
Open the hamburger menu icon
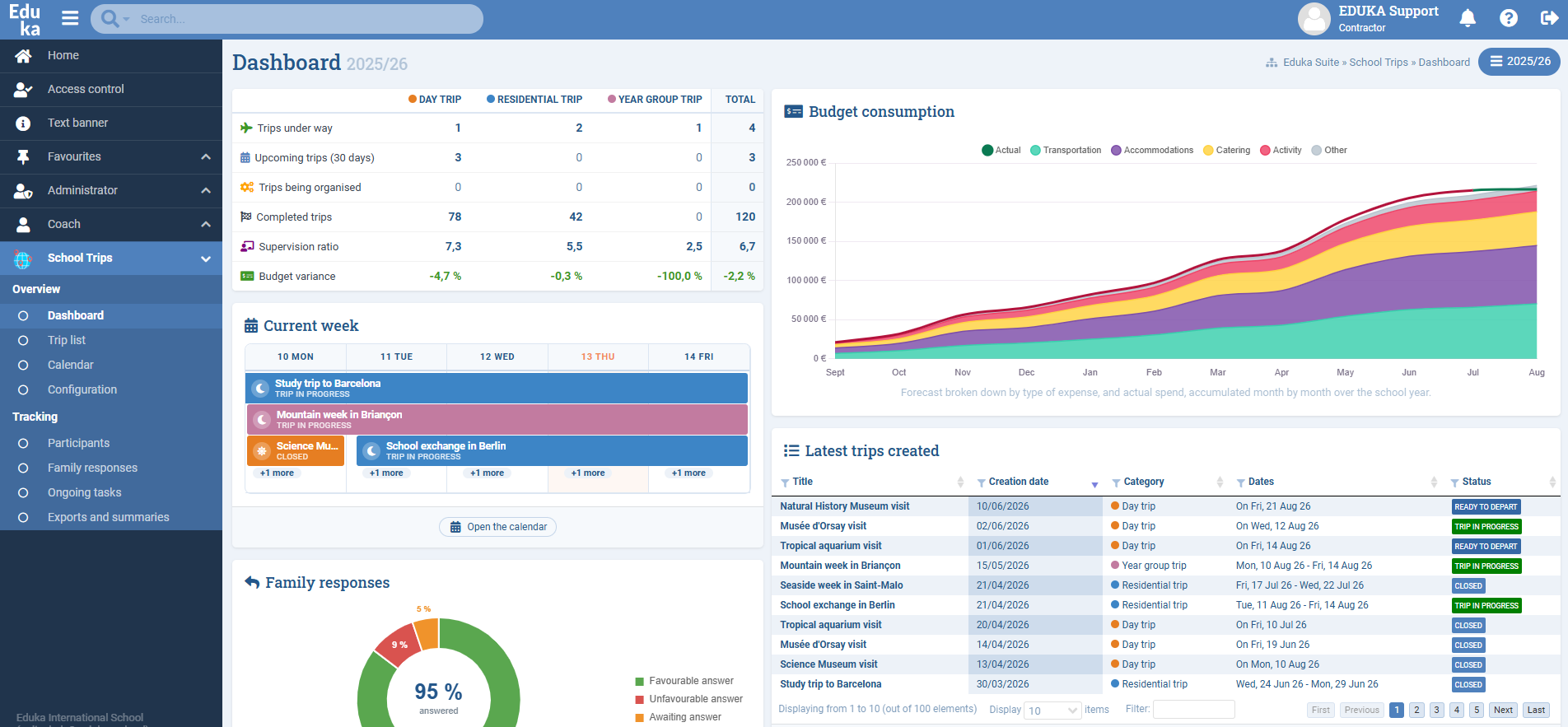70,18
